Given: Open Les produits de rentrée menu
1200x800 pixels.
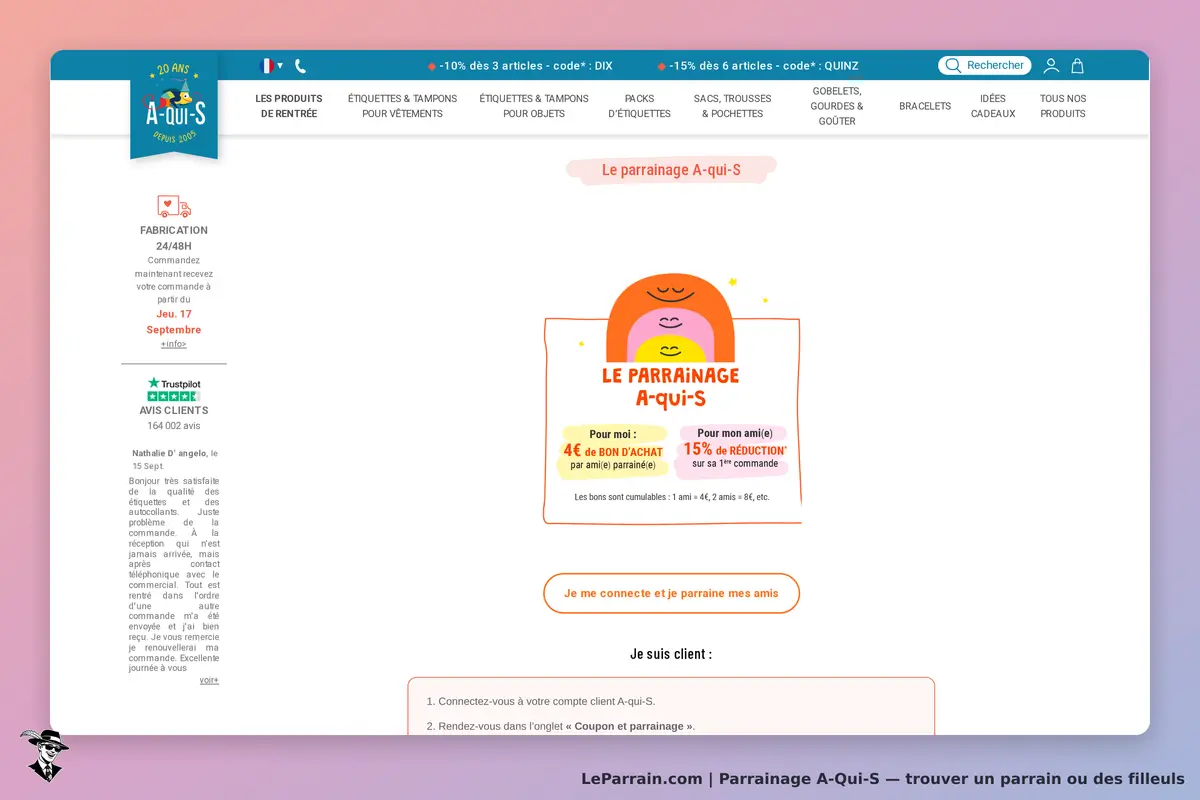Looking at the screenshot, I should (x=289, y=106).
